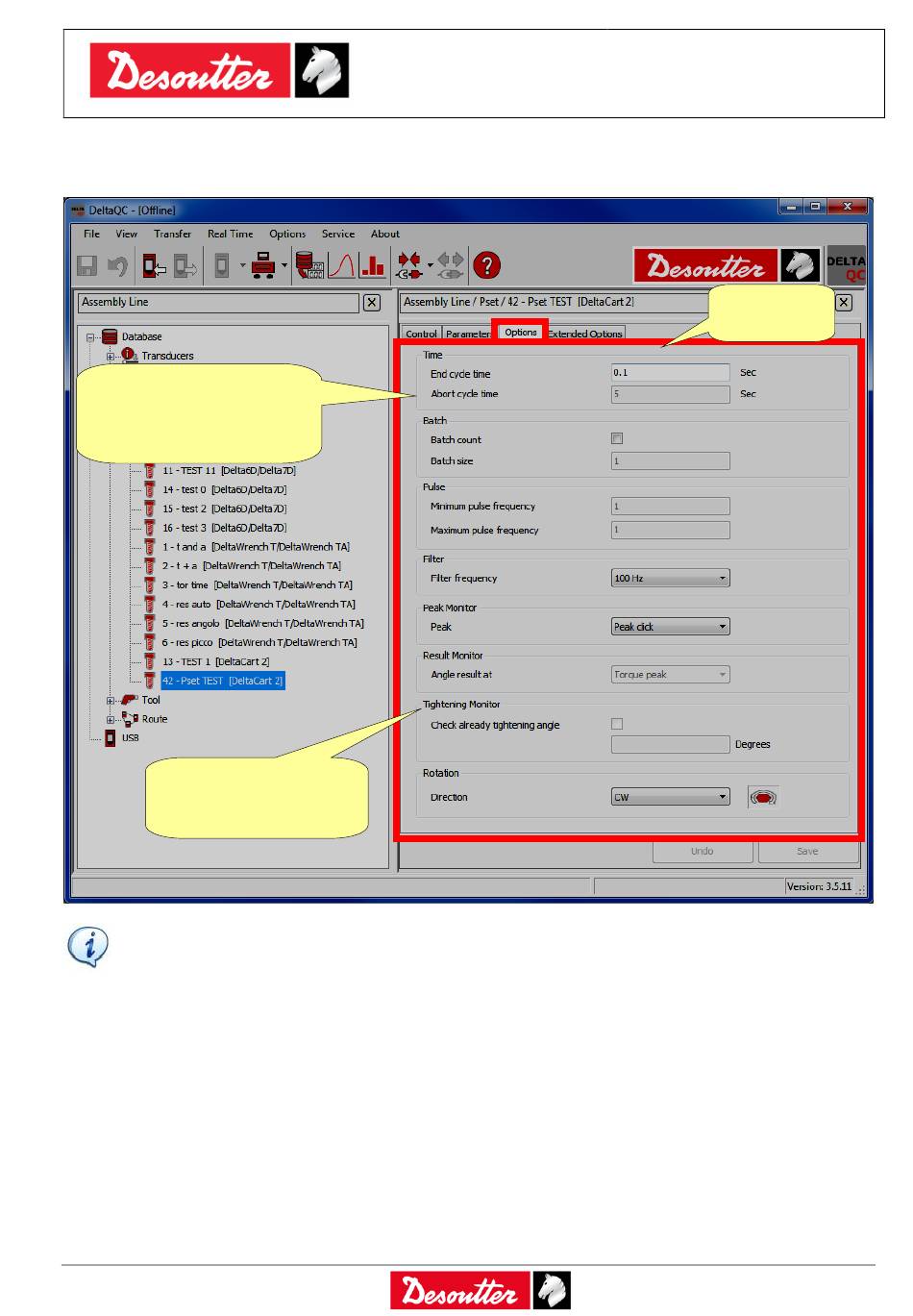Click the screw icon beside 14 - test 0
The height and width of the screenshot is (1316, 913).
150,490
